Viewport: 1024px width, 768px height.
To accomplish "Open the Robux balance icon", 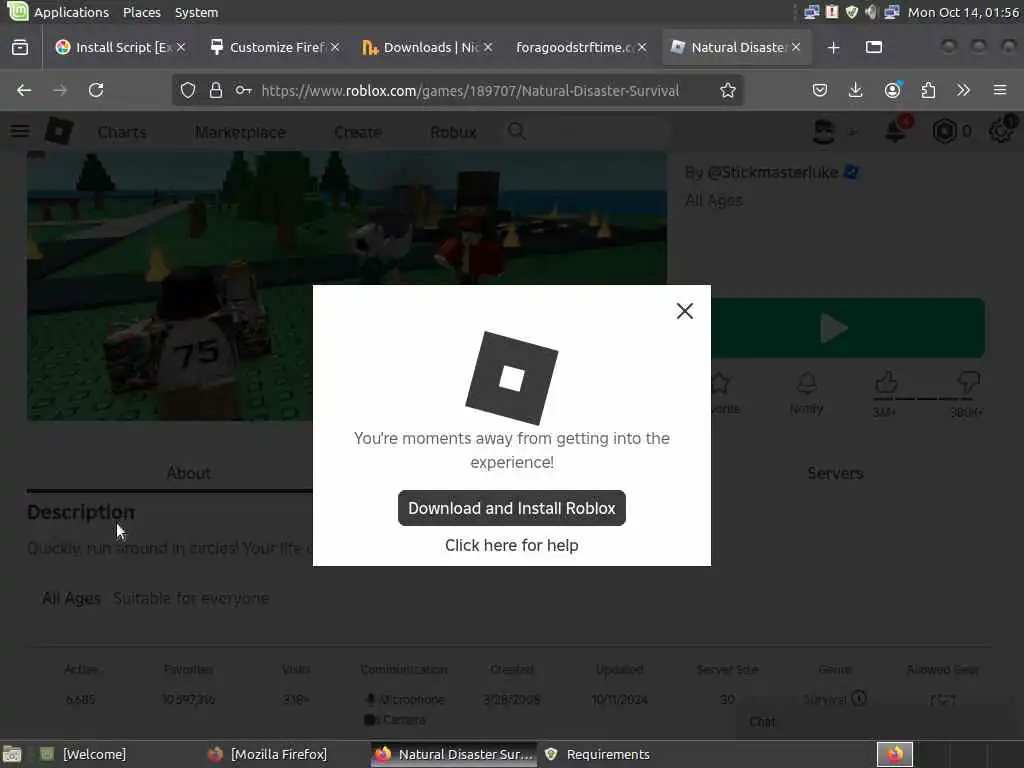I will click(944, 132).
